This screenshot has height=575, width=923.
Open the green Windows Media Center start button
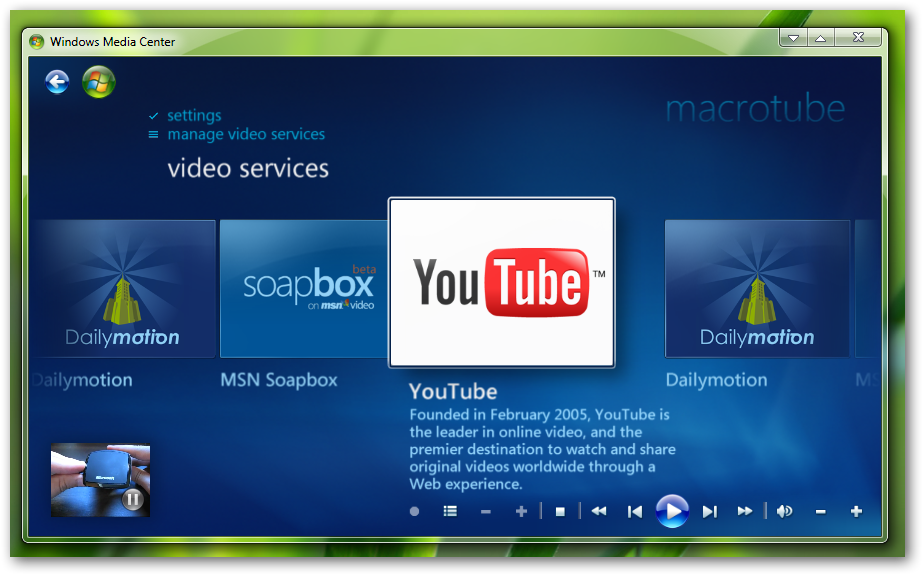pyautogui.click(x=98, y=82)
